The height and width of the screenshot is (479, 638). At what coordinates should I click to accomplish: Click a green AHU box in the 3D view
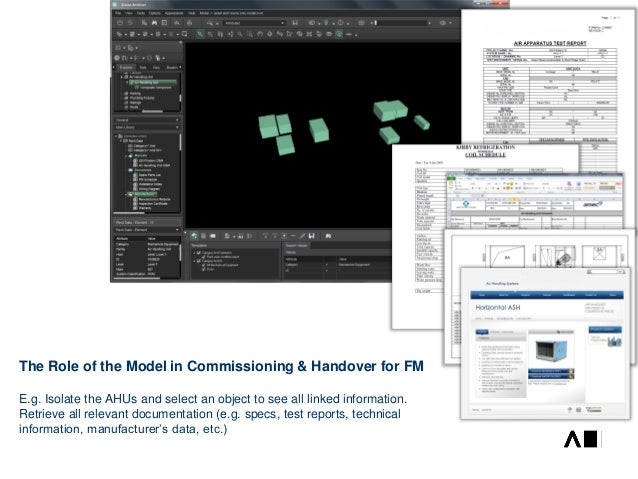click(x=268, y=125)
